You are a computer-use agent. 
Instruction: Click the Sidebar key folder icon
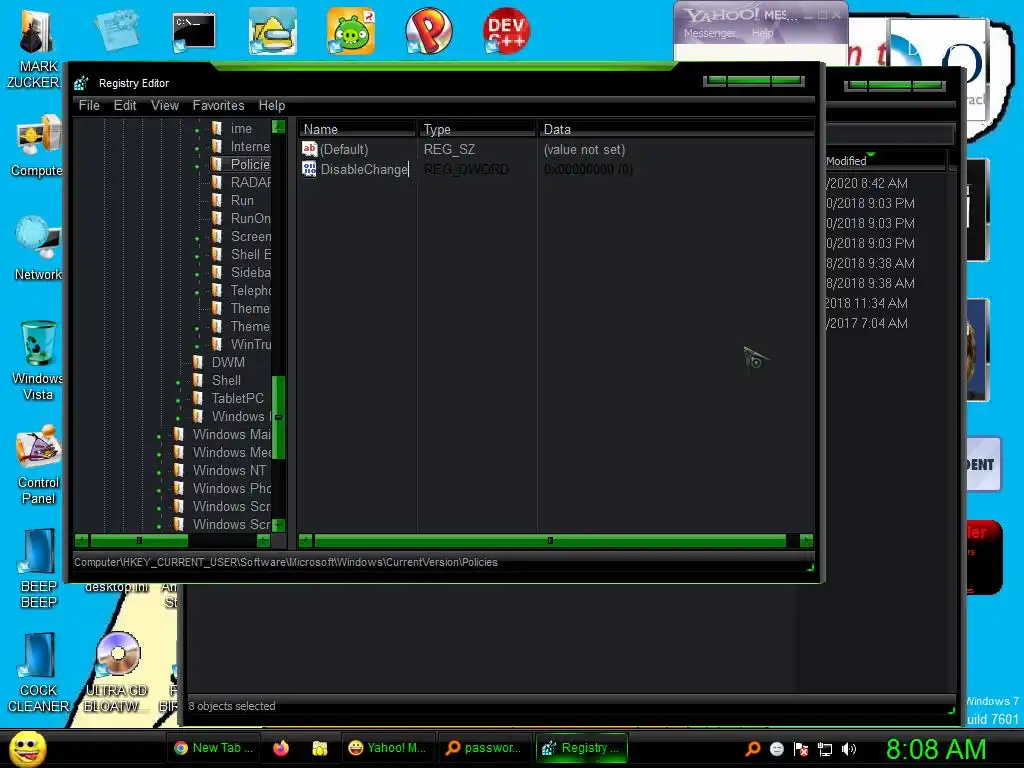pyautogui.click(x=217, y=272)
